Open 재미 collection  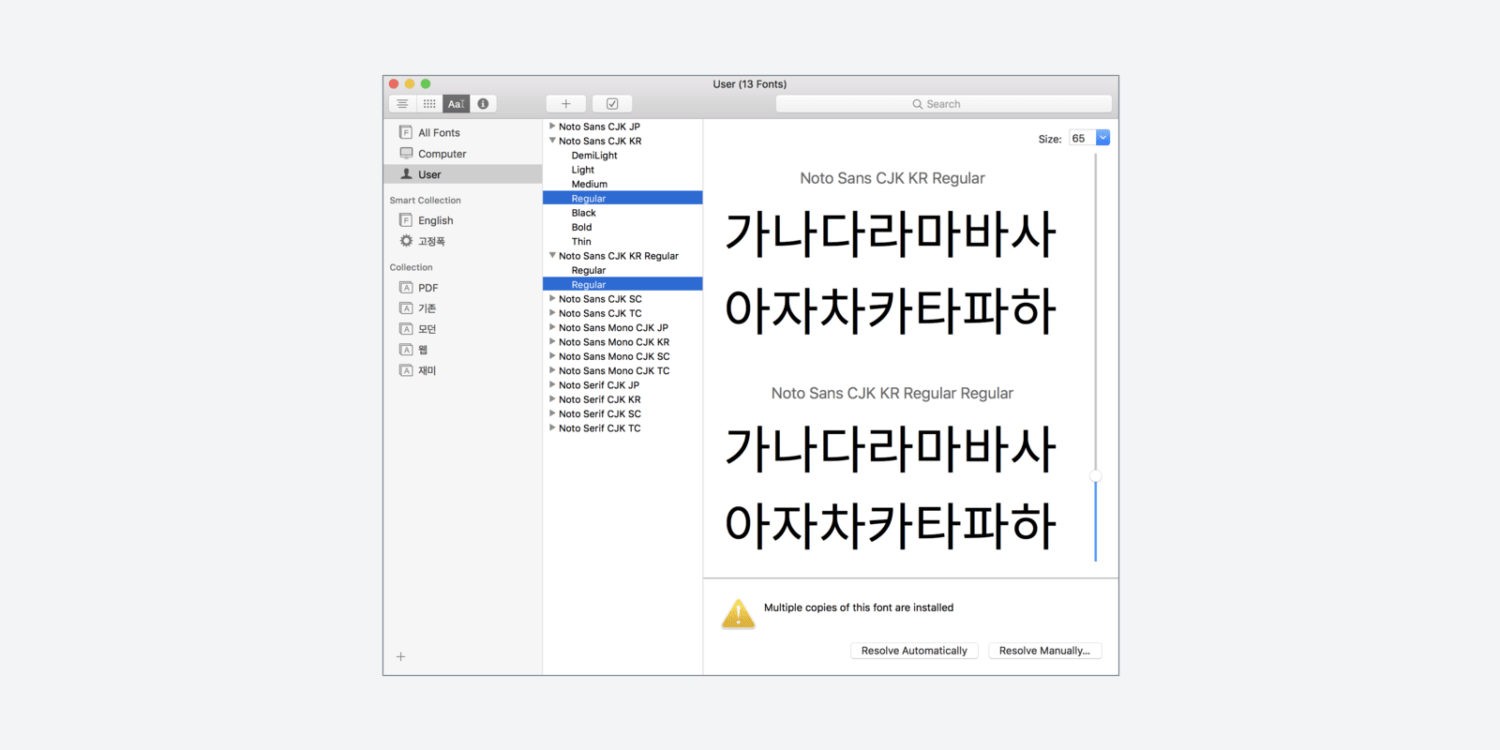pos(463,370)
